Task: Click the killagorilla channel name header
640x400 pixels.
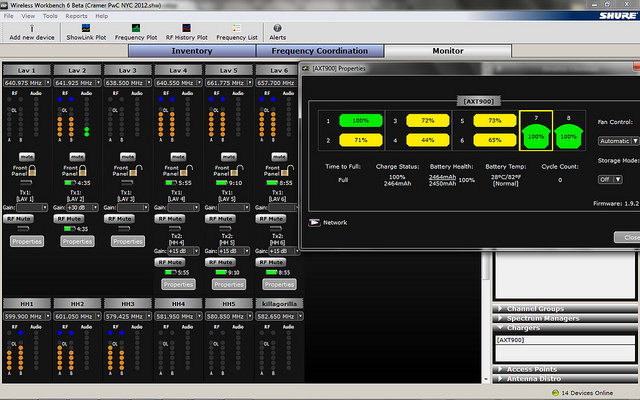Action: 280,304
